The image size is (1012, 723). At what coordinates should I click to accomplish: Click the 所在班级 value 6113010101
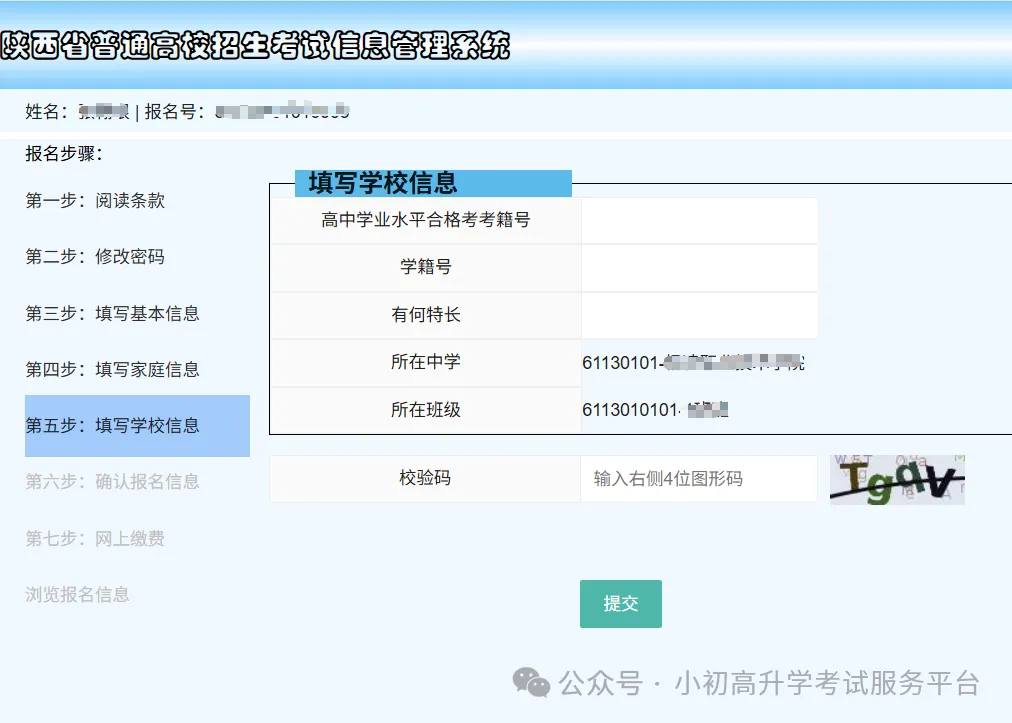(655, 410)
